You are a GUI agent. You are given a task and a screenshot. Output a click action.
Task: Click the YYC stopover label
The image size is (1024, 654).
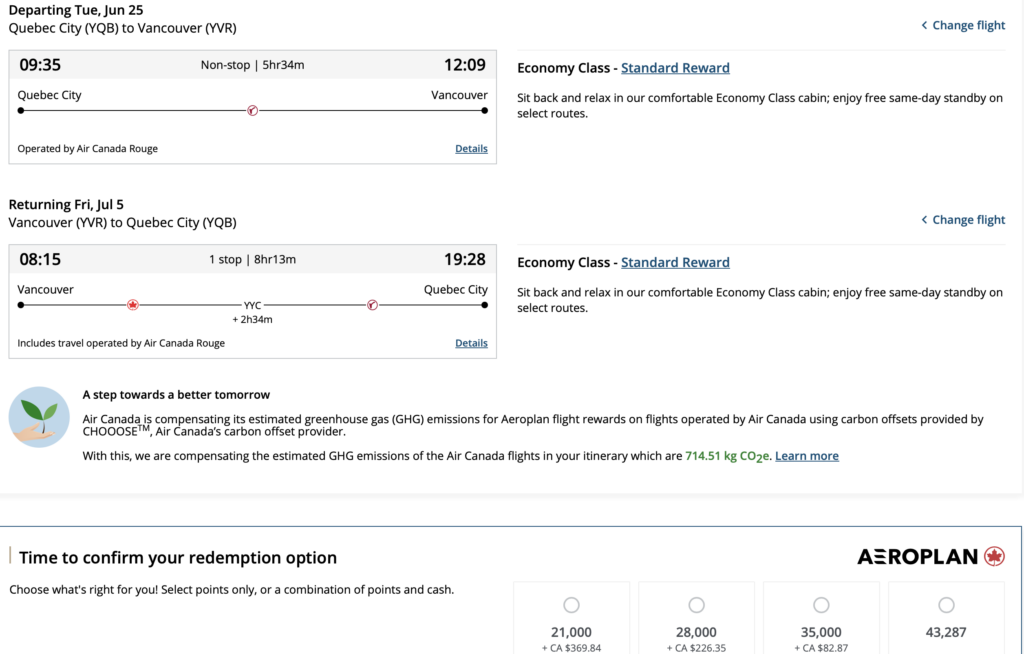[252, 305]
